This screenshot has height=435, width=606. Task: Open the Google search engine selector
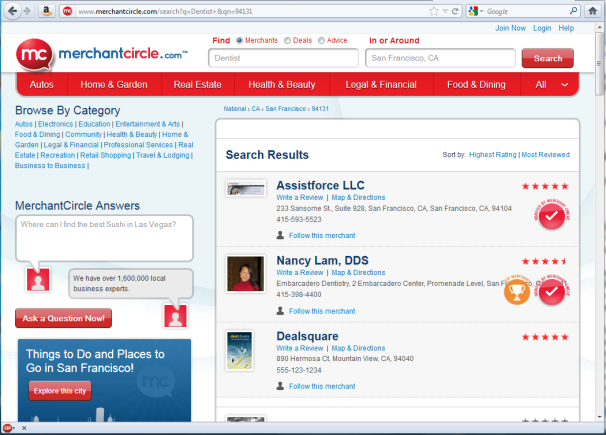pos(476,11)
